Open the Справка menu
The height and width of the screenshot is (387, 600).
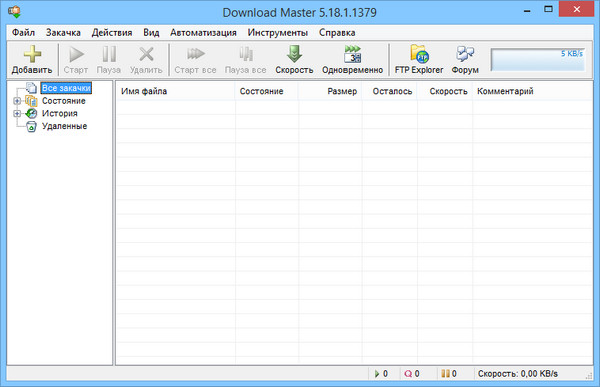click(x=337, y=33)
